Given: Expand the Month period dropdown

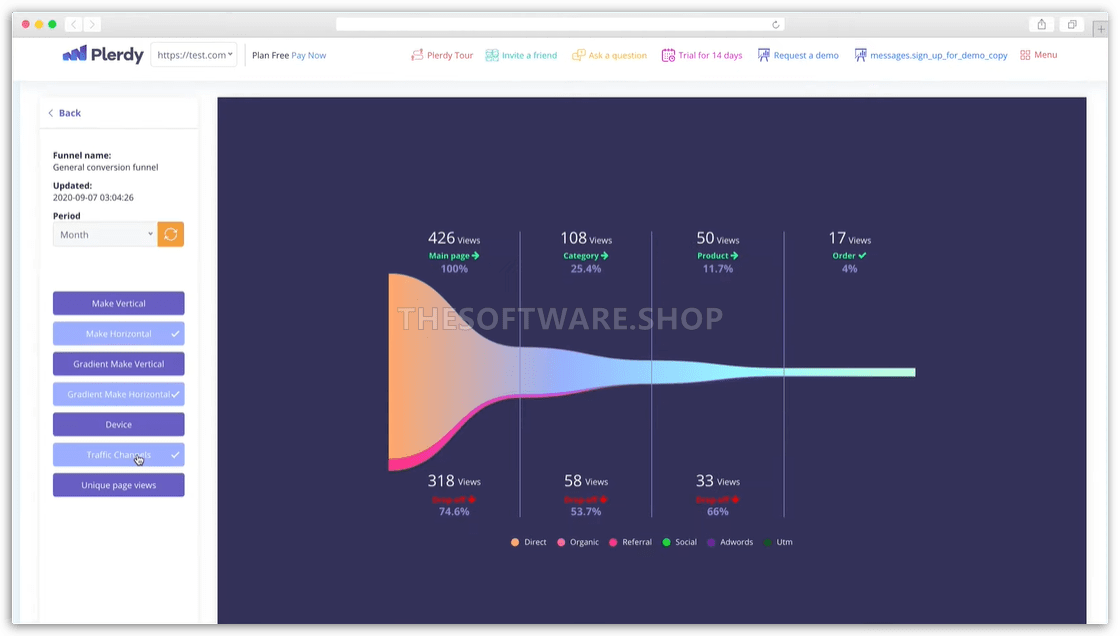Looking at the screenshot, I should (x=105, y=234).
